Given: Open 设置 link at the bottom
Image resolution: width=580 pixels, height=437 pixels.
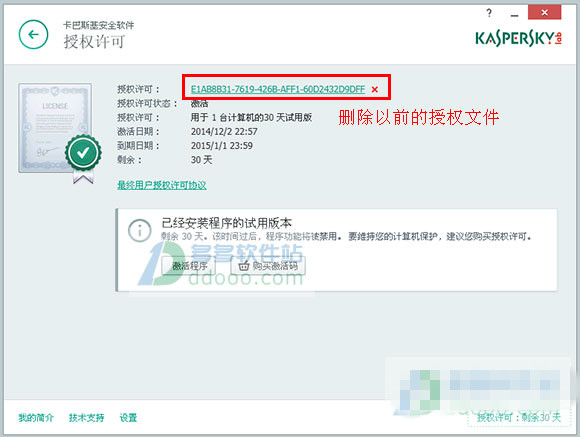Looking at the screenshot, I should point(128,418).
